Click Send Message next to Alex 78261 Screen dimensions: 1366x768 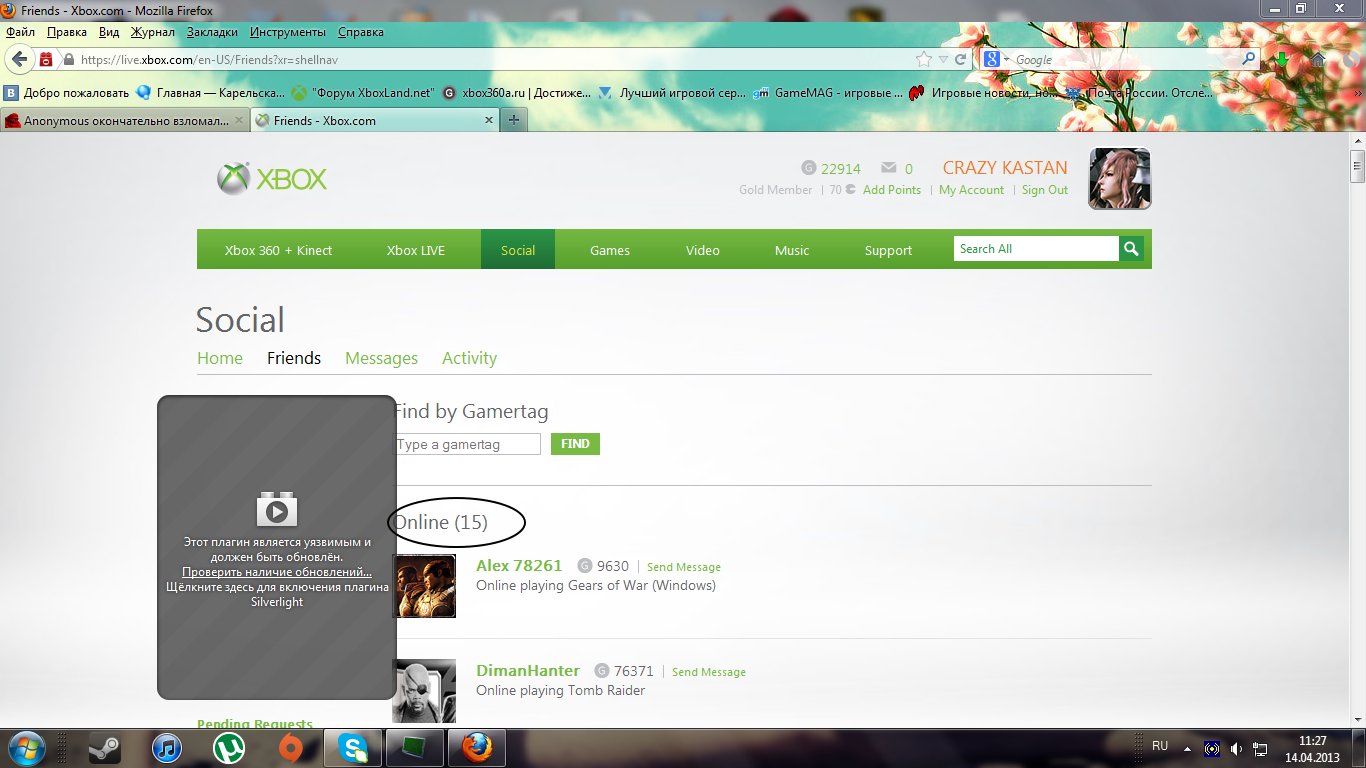683,567
